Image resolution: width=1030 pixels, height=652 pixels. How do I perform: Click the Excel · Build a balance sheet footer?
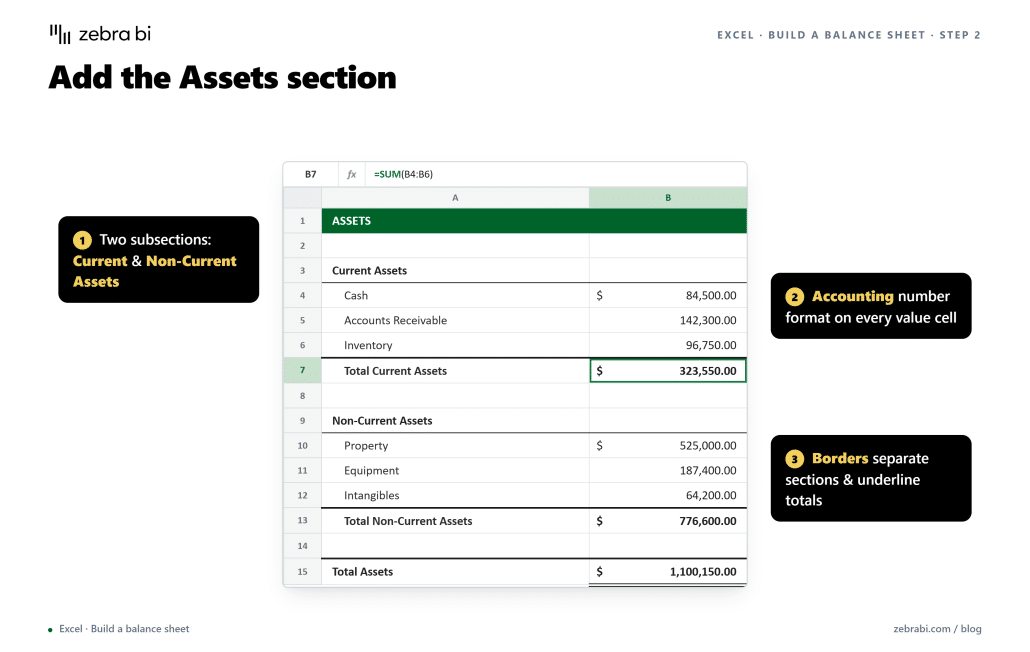(x=124, y=629)
